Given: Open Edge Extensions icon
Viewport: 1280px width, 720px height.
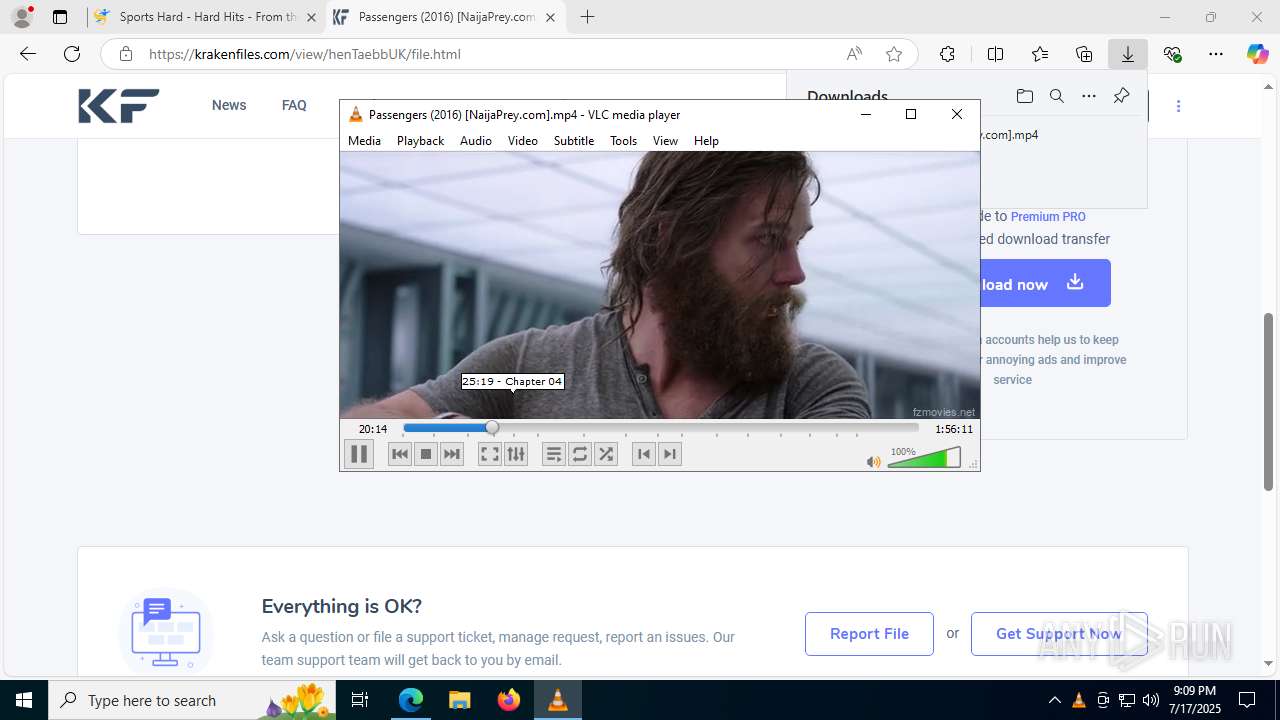Looking at the screenshot, I should (947, 54).
